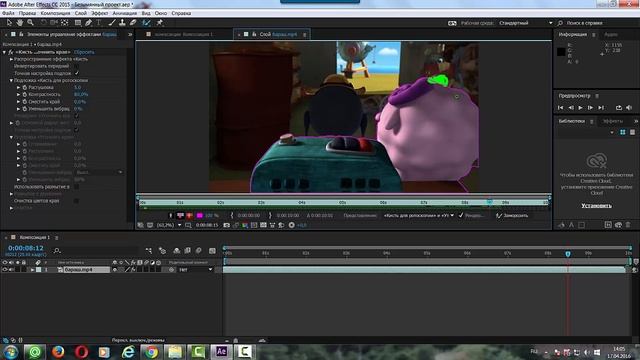
Task: Open the Graph Editor icon in timeline
Action: click(212, 250)
